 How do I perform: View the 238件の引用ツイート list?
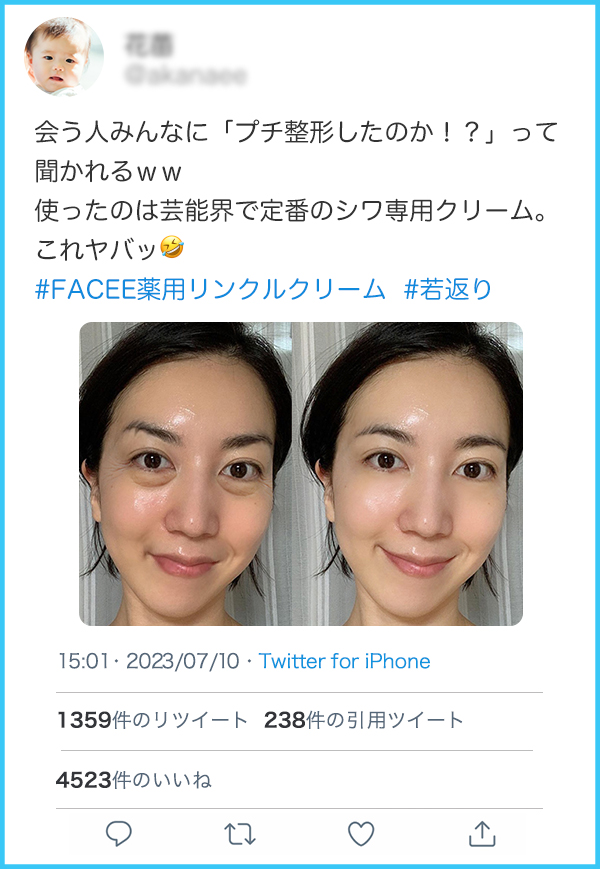coord(363,720)
